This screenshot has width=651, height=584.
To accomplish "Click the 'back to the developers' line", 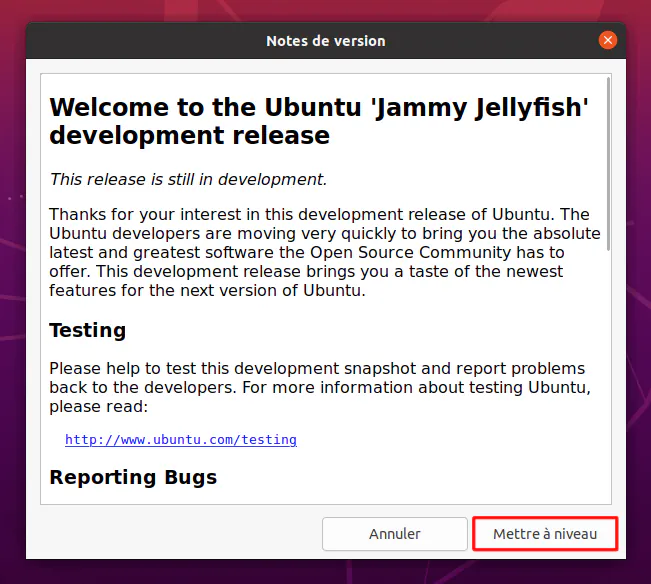I will 143,388.
